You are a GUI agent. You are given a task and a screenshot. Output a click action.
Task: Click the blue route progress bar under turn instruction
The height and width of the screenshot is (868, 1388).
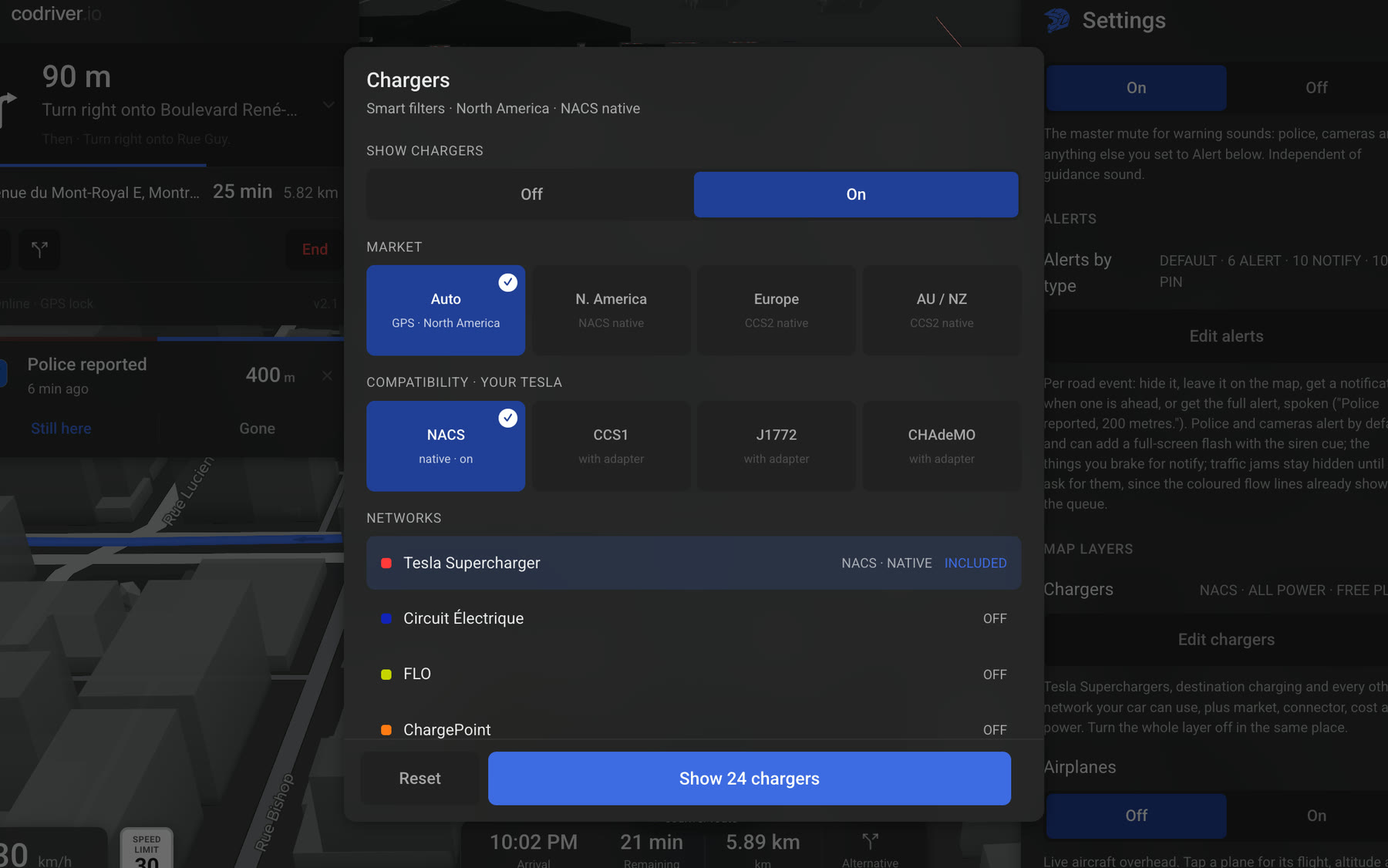click(x=103, y=165)
